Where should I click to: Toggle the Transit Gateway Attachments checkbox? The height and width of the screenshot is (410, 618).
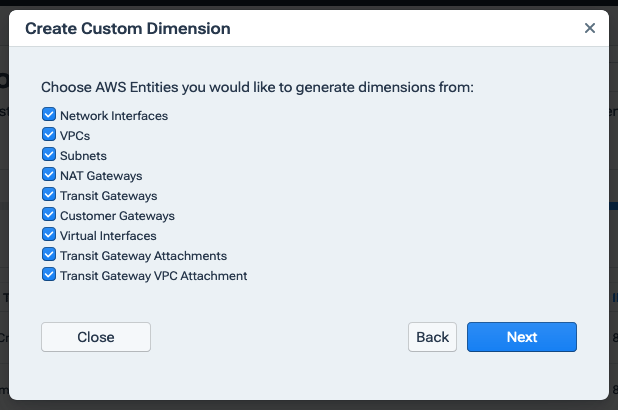coord(49,255)
